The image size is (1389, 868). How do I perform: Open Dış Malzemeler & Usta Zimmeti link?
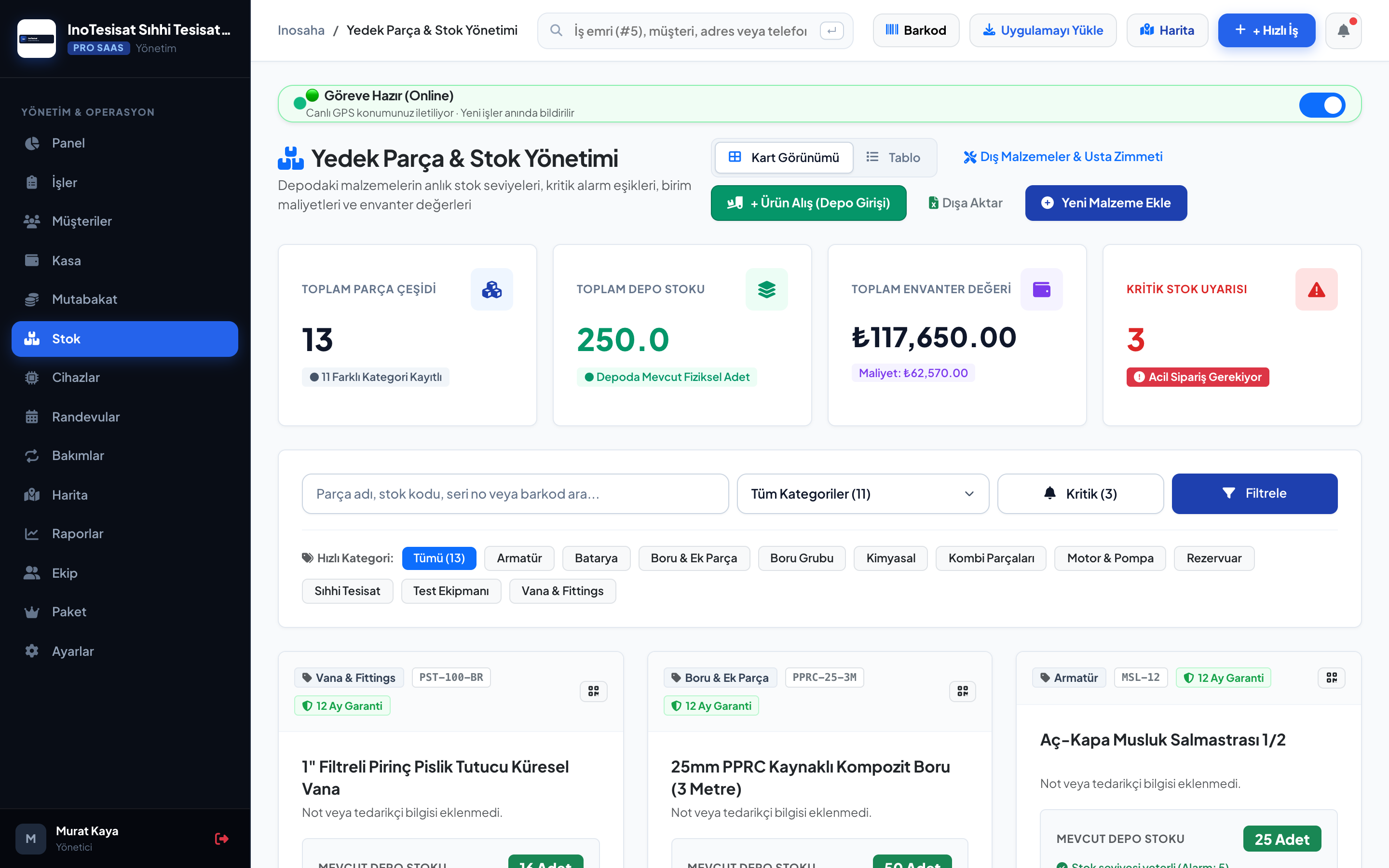(x=1063, y=157)
